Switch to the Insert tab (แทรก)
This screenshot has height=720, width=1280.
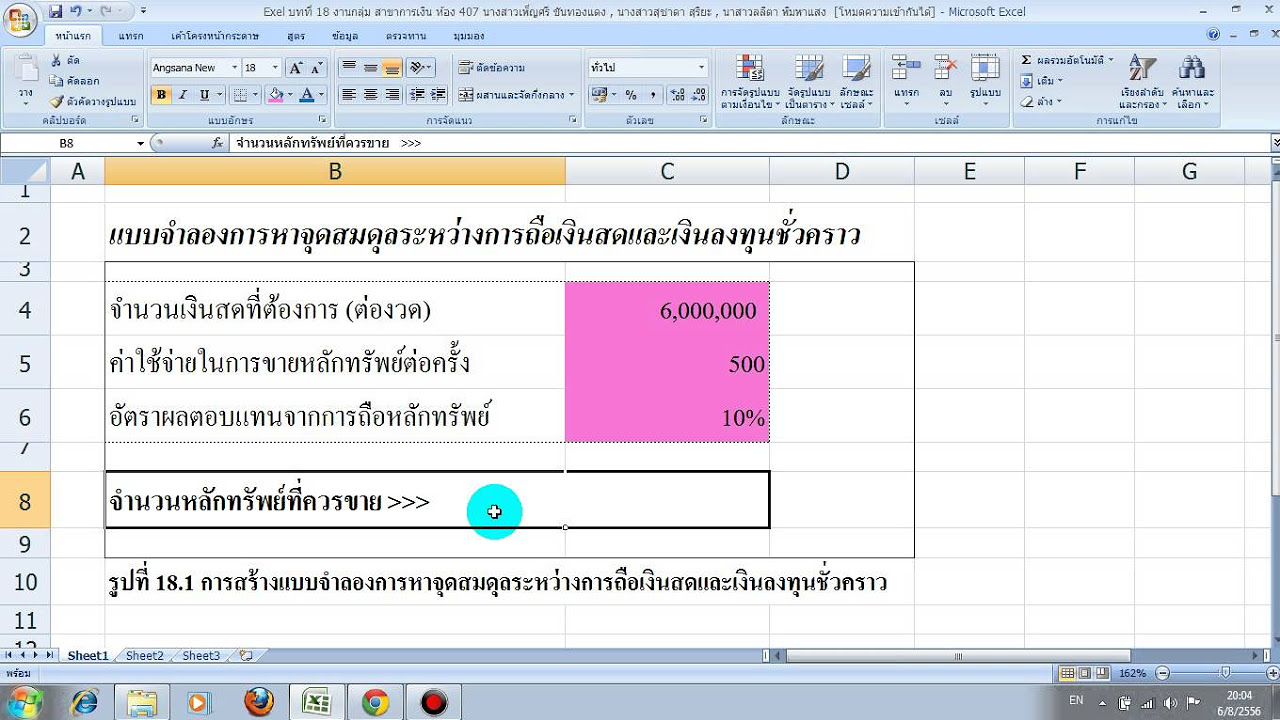(130, 35)
